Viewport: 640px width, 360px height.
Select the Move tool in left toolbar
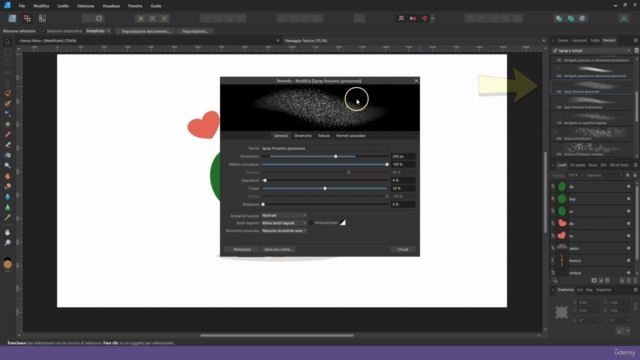[7, 42]
